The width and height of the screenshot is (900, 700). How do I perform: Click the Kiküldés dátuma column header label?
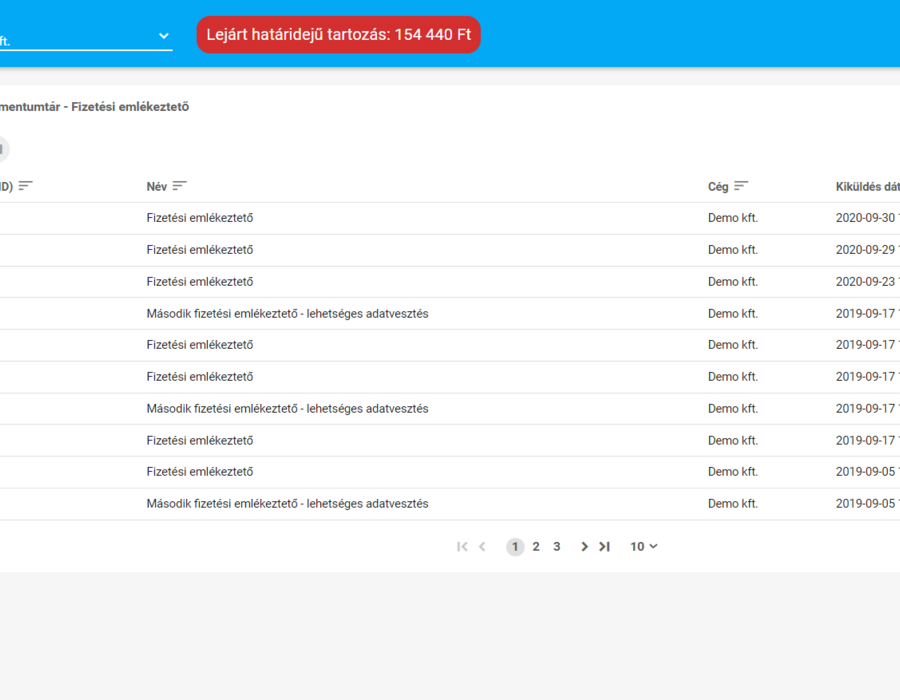coord(868,186)
